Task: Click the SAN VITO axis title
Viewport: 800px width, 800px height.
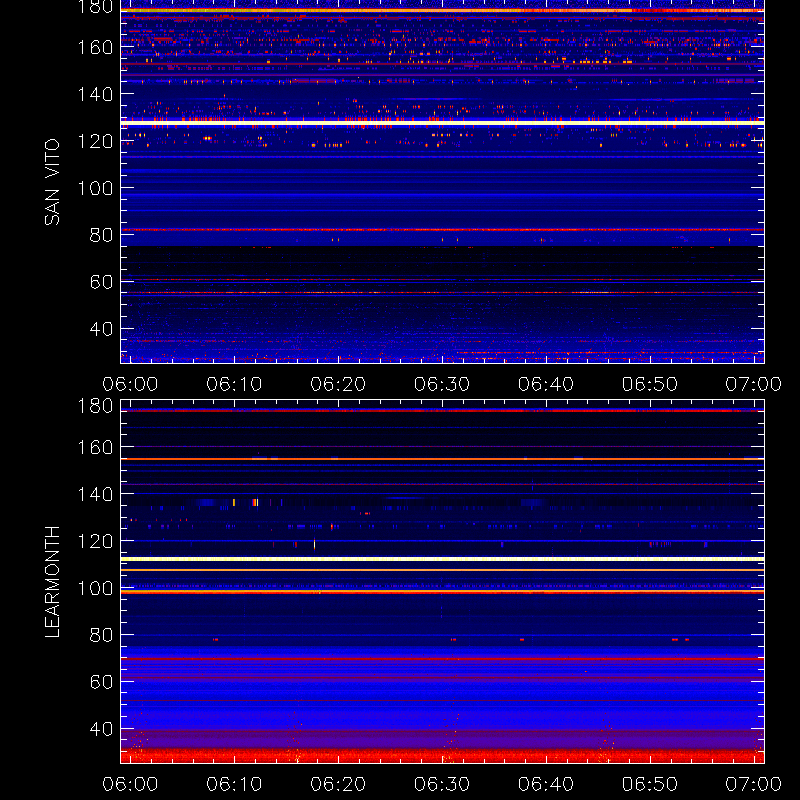Action: coord(52,182)
